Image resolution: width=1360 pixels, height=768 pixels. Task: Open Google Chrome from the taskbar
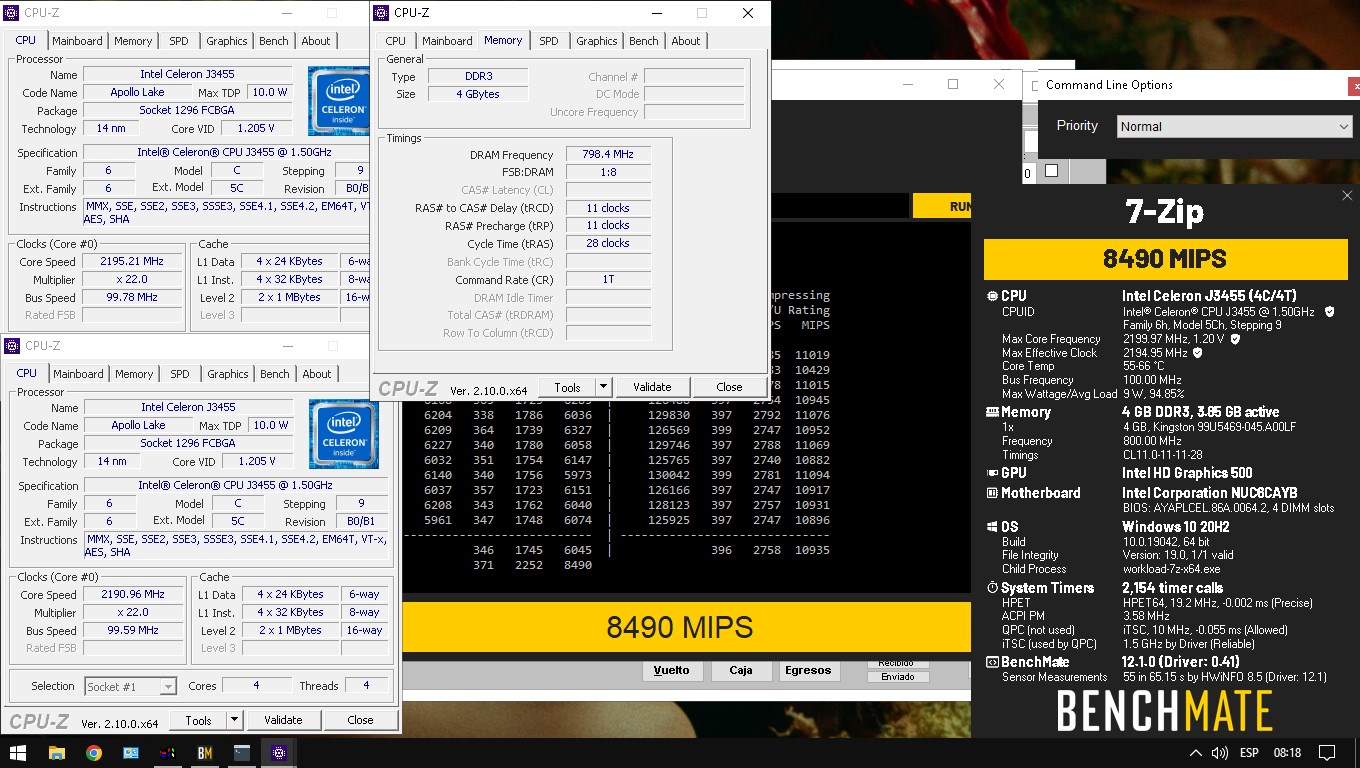[93, 752]
